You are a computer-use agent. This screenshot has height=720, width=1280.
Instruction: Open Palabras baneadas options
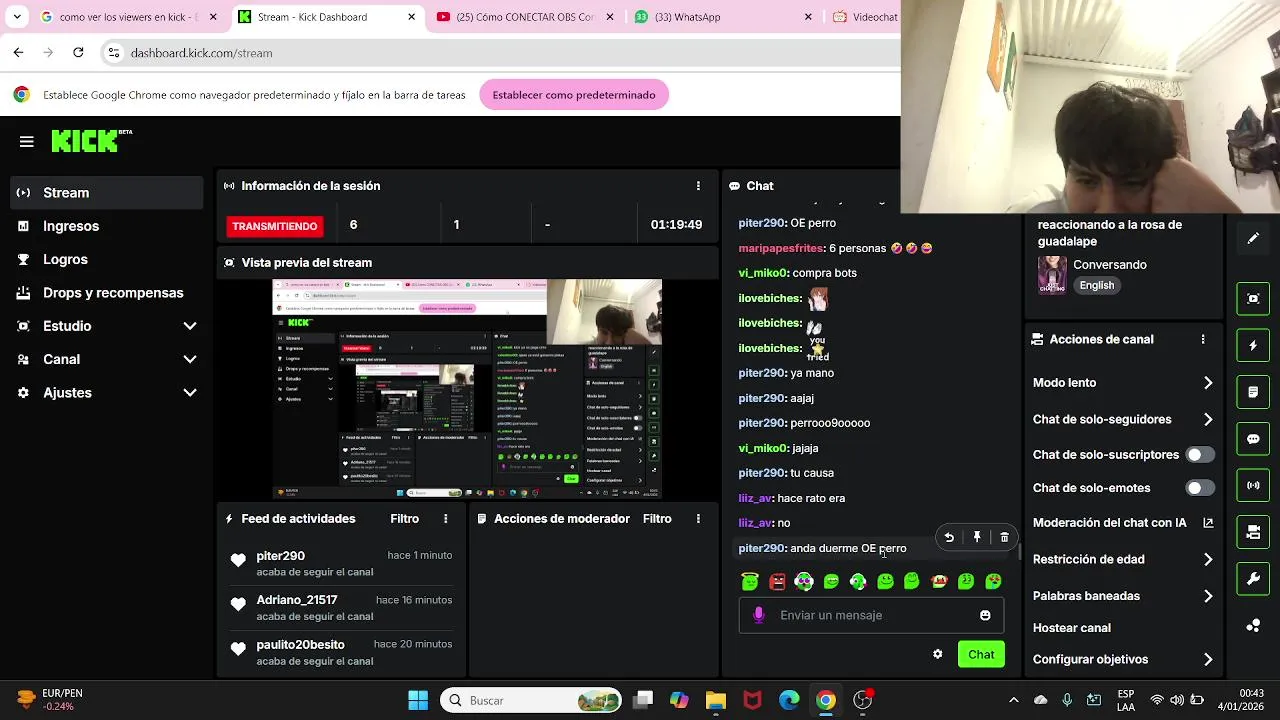1123,596
